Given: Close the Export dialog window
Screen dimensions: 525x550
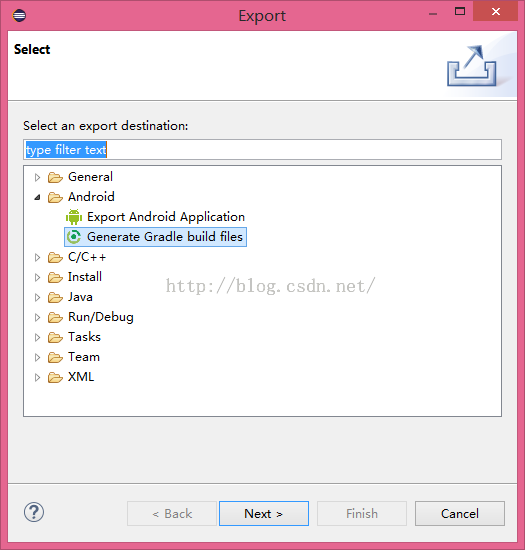Looking at the screenshot, I should (x=496, y=12).
